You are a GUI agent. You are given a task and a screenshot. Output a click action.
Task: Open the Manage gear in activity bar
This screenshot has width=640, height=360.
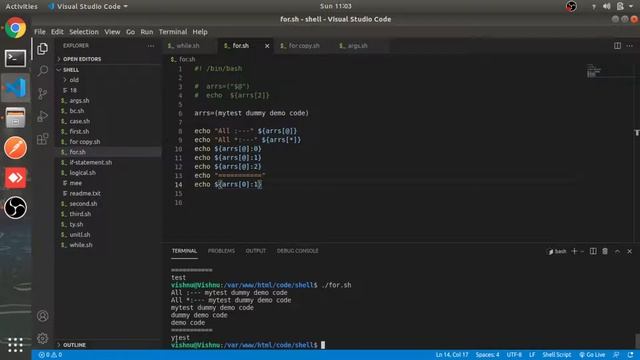42,338
